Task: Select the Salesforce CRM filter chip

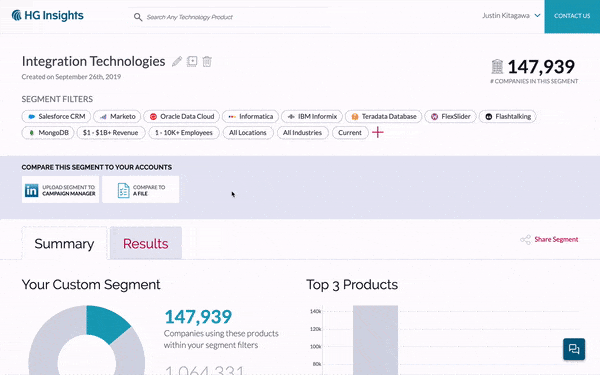Action: coord(56,116)
